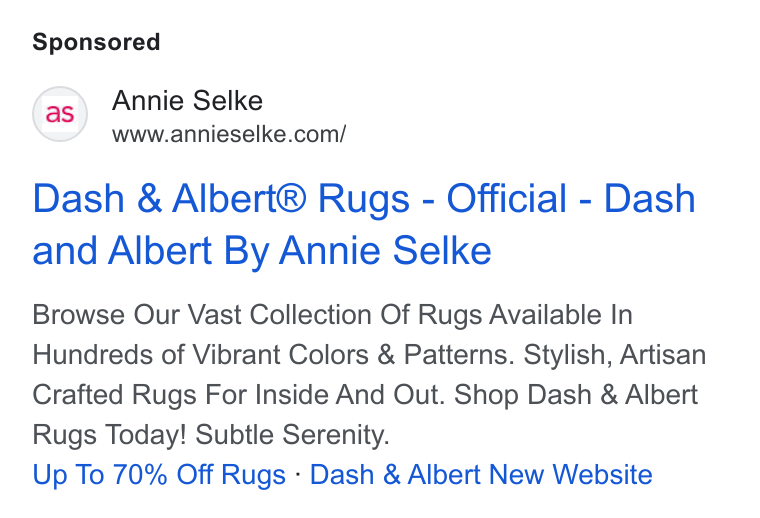The height and width of the screenshot is (518, 760).
Task: Click 'and Albert By Annie Selke' headline line
Action: [x=262, y=251]
